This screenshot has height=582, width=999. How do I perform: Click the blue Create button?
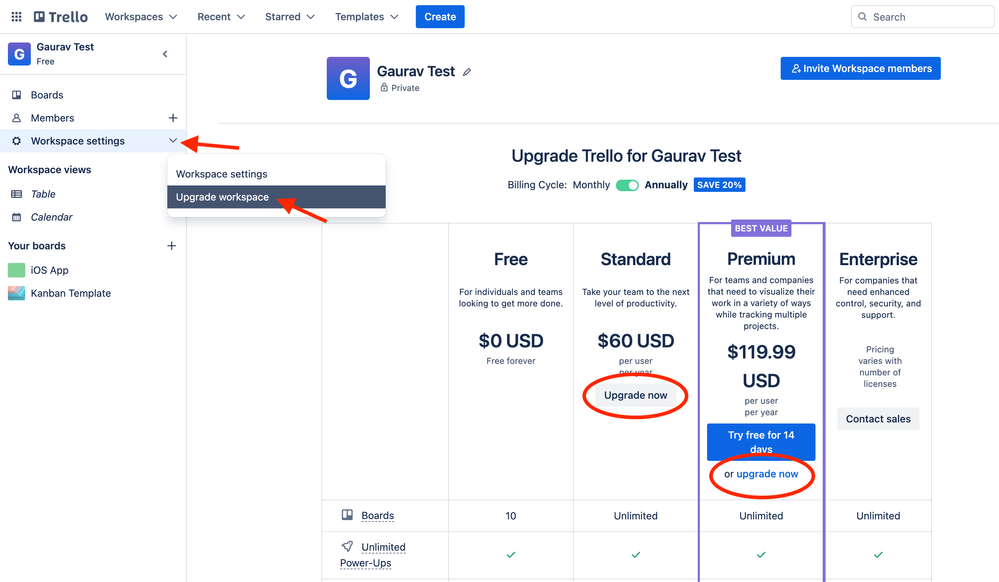coord(440,17)
